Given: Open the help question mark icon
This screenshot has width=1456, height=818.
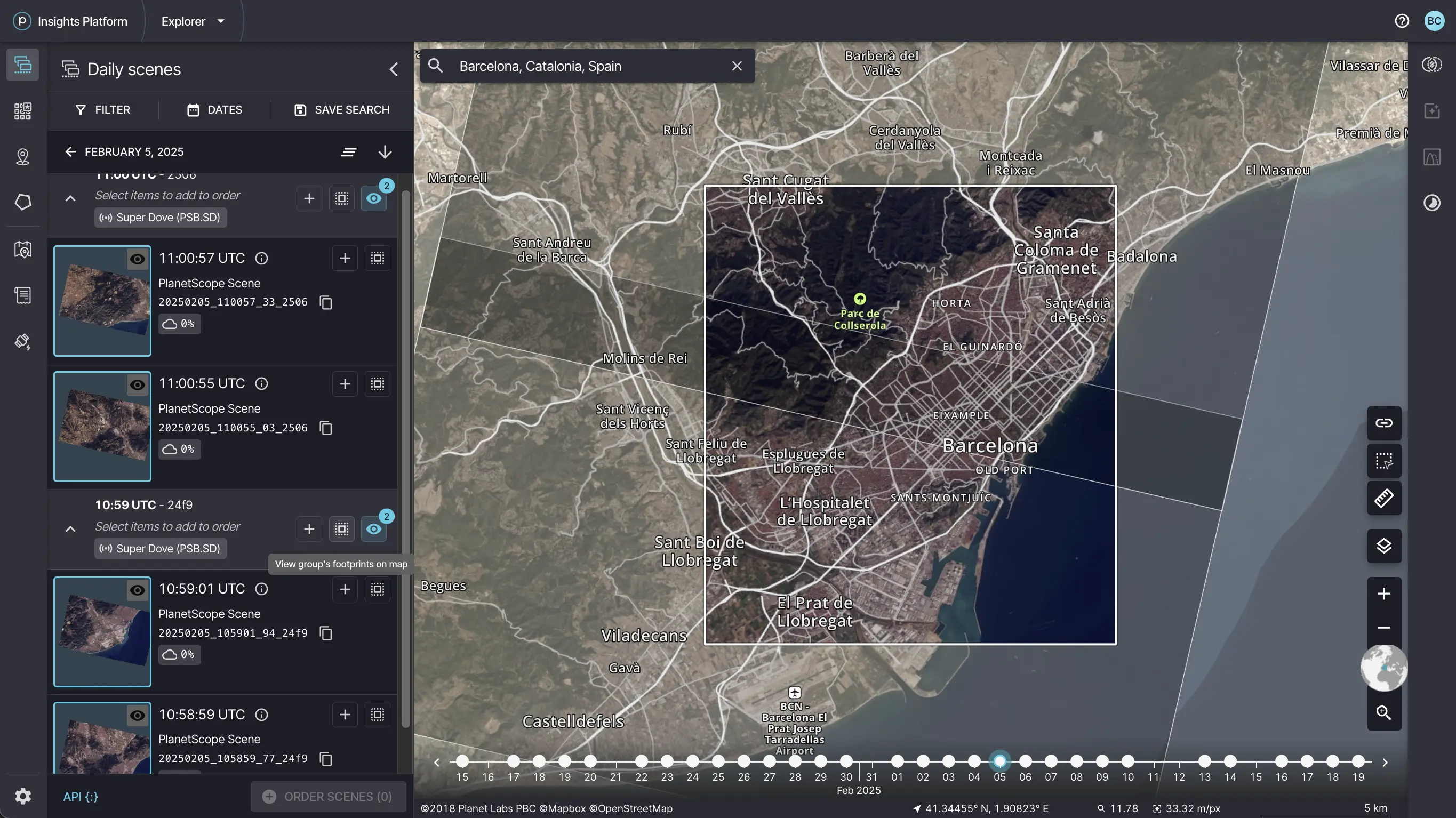Looking at the screenshot, I should (1402, 21).
